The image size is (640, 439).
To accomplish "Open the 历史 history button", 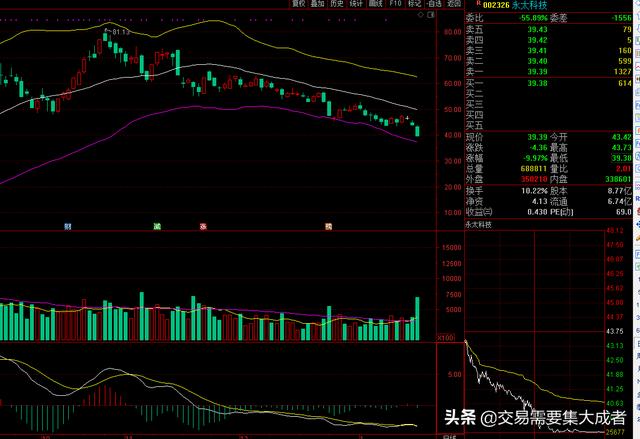I will [x=337, y=4].
